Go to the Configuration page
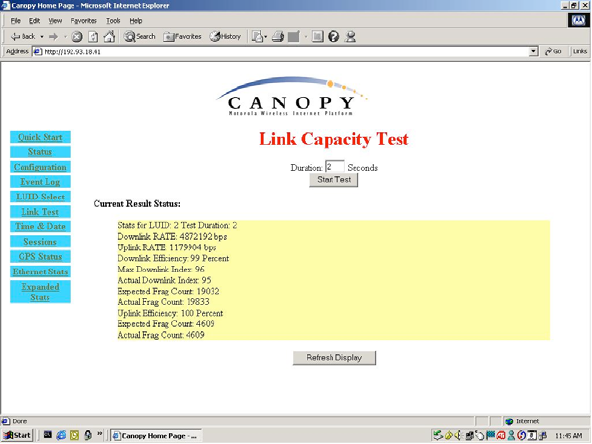Image resolution: width=592 pixels, height=444 pixels. click(40, 167)
